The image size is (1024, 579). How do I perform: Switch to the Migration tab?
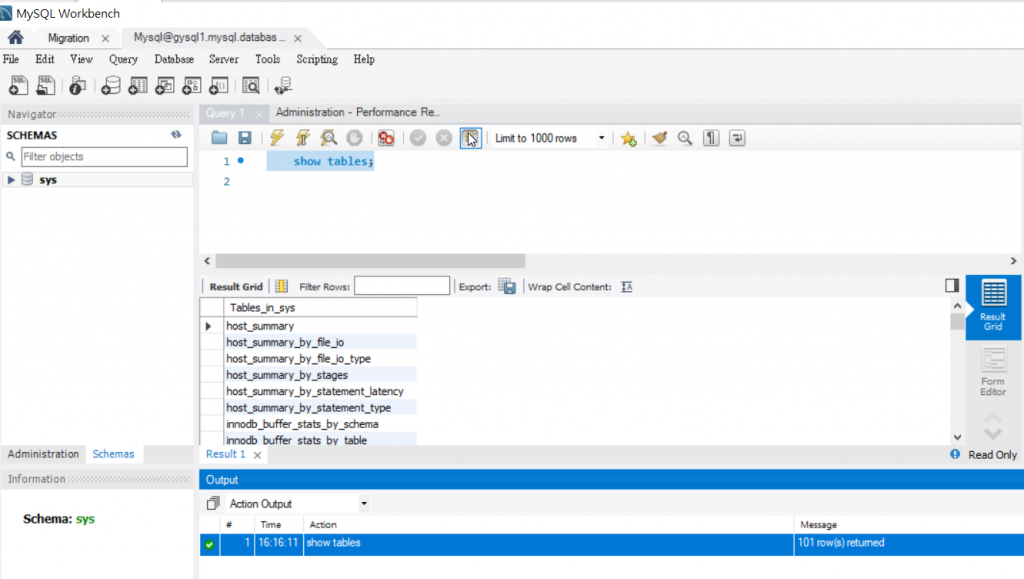68,38
